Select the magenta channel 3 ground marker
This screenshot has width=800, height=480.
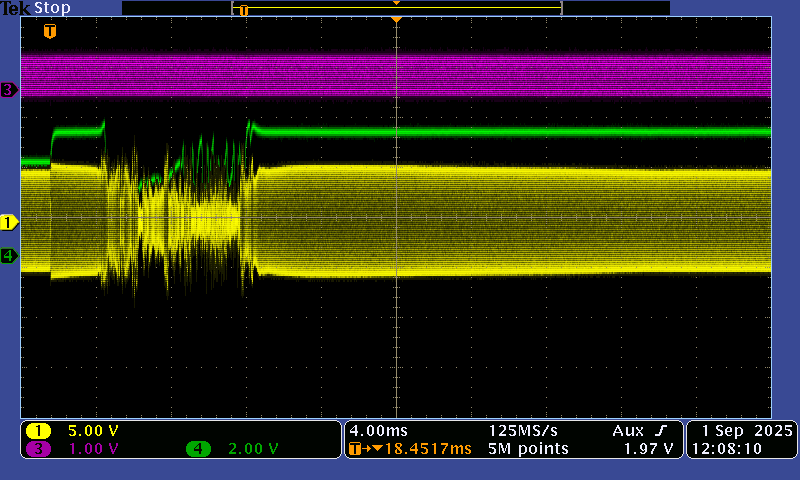coord(9,90)
